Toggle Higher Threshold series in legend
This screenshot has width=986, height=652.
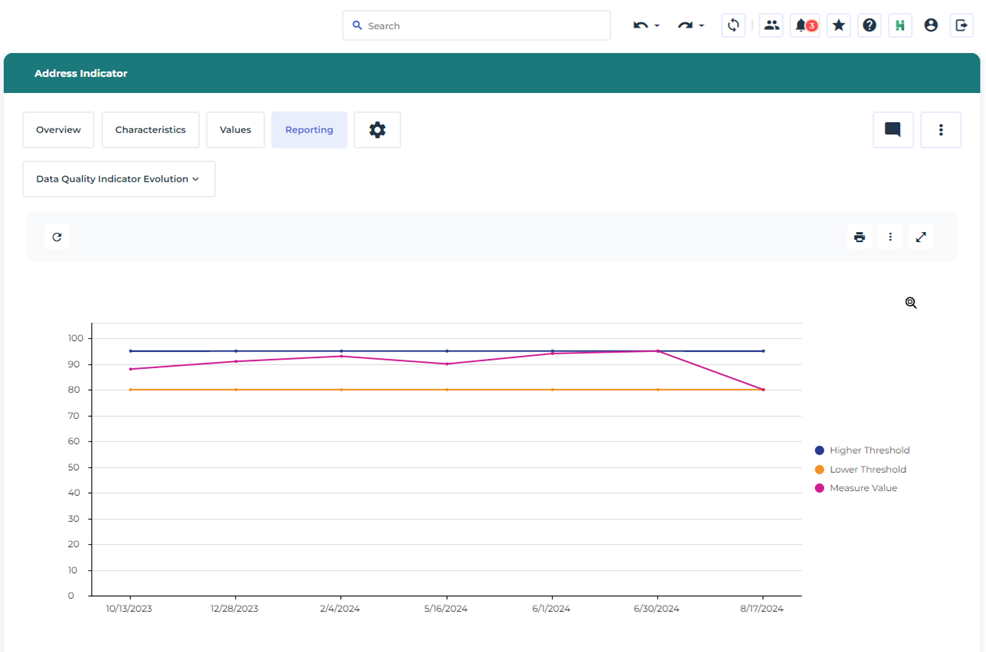click(x=868, y=451)
